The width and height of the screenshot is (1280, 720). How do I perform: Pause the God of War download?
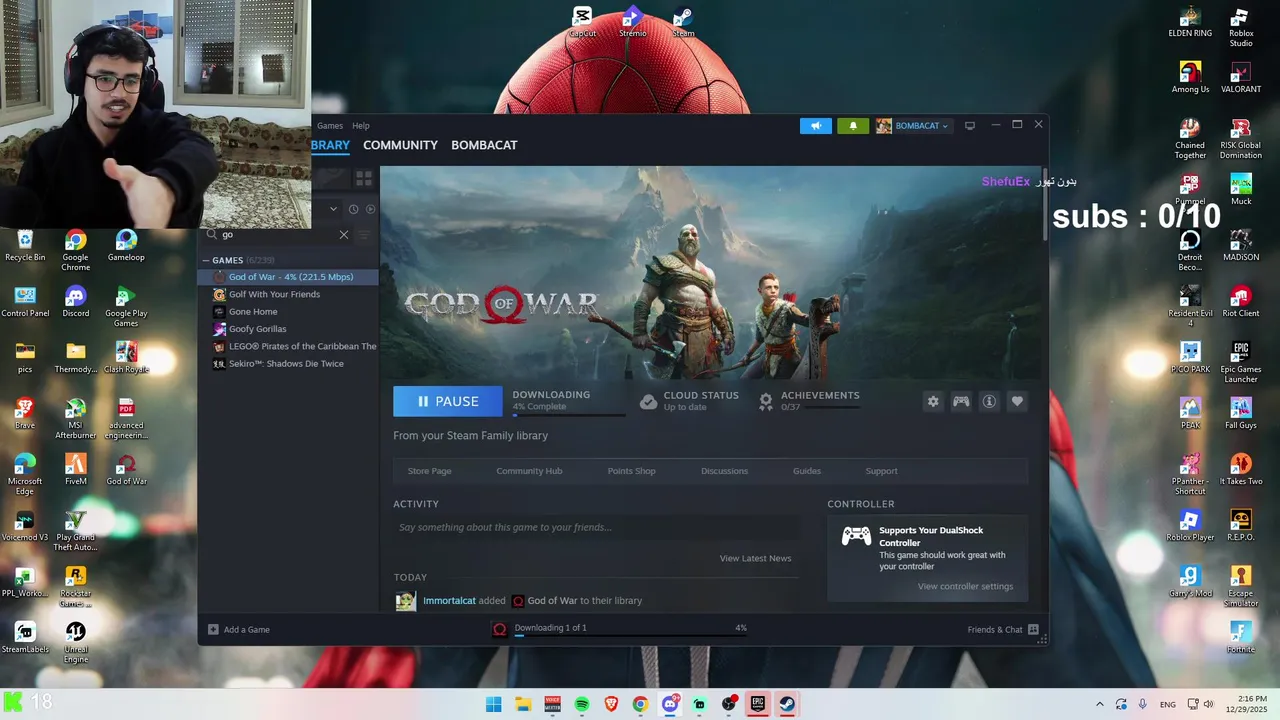point(448,401)
